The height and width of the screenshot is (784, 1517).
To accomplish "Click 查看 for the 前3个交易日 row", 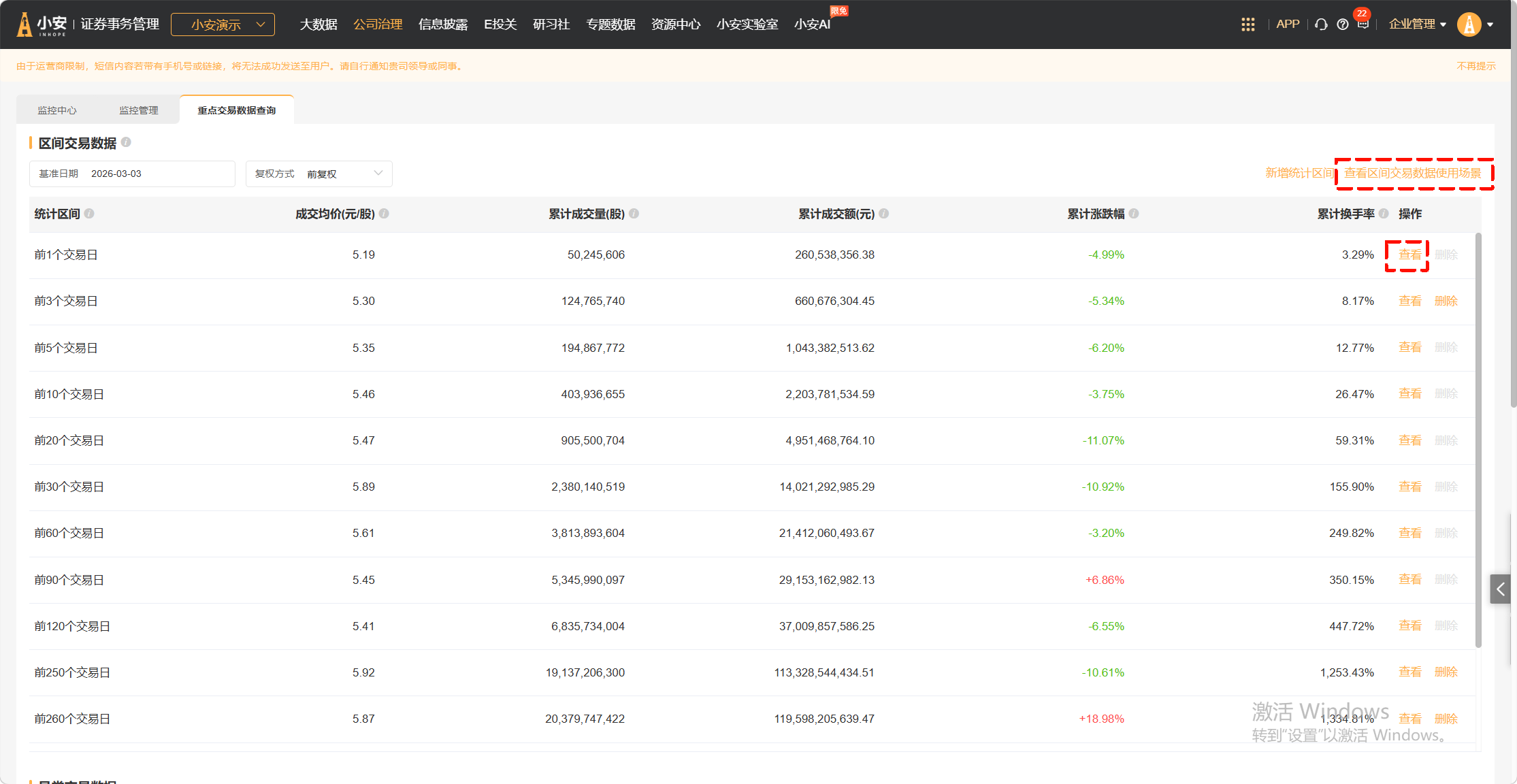I will pyautogui.click(x=1409, y=301).
